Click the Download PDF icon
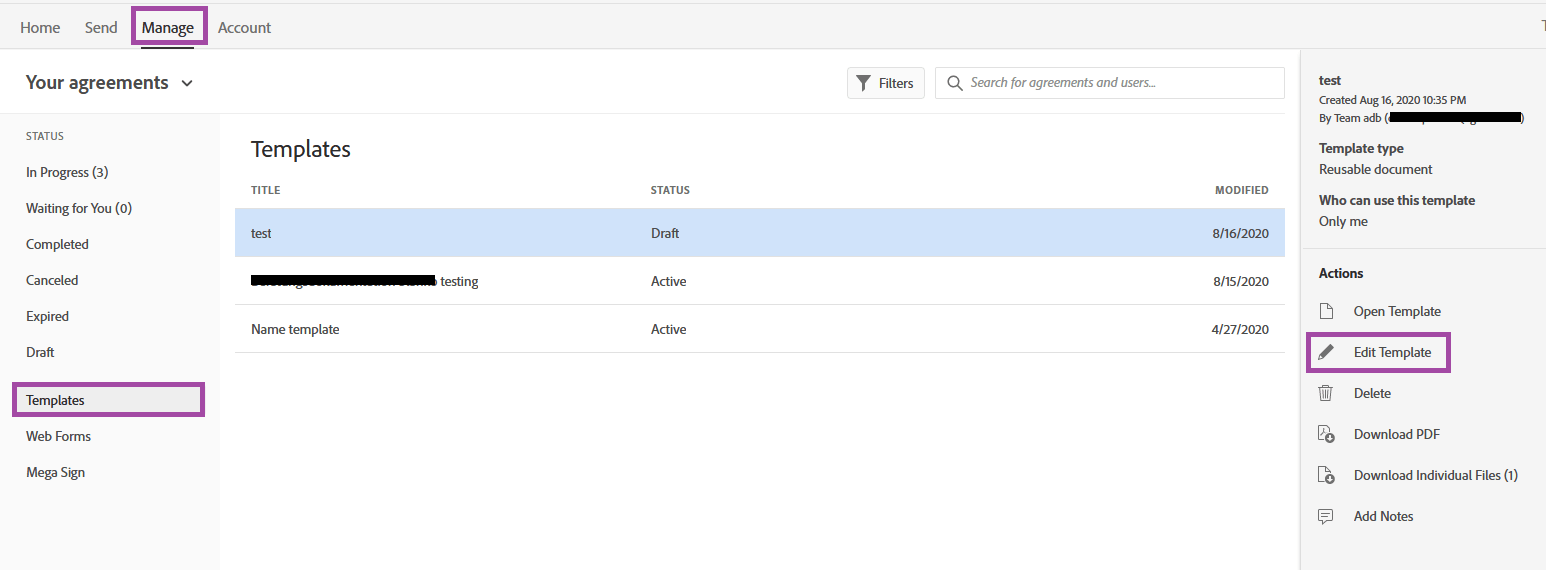Viewport: 1546px width, 570px height. 1326,434
